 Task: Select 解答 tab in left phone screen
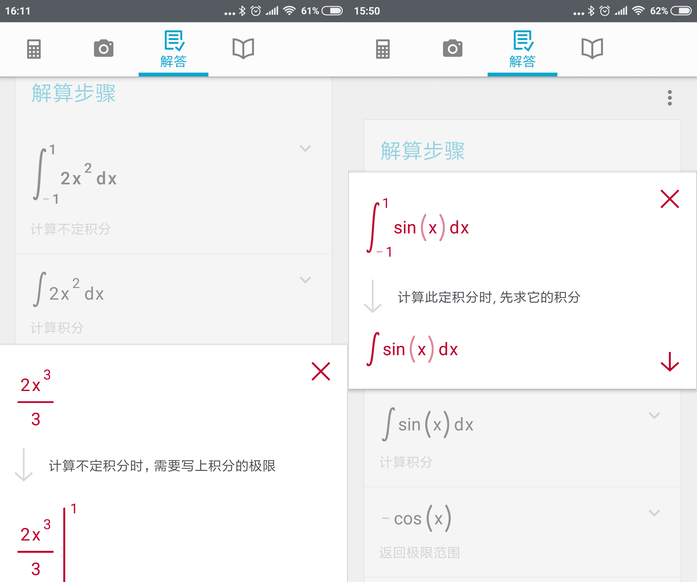tap(174, 49)
